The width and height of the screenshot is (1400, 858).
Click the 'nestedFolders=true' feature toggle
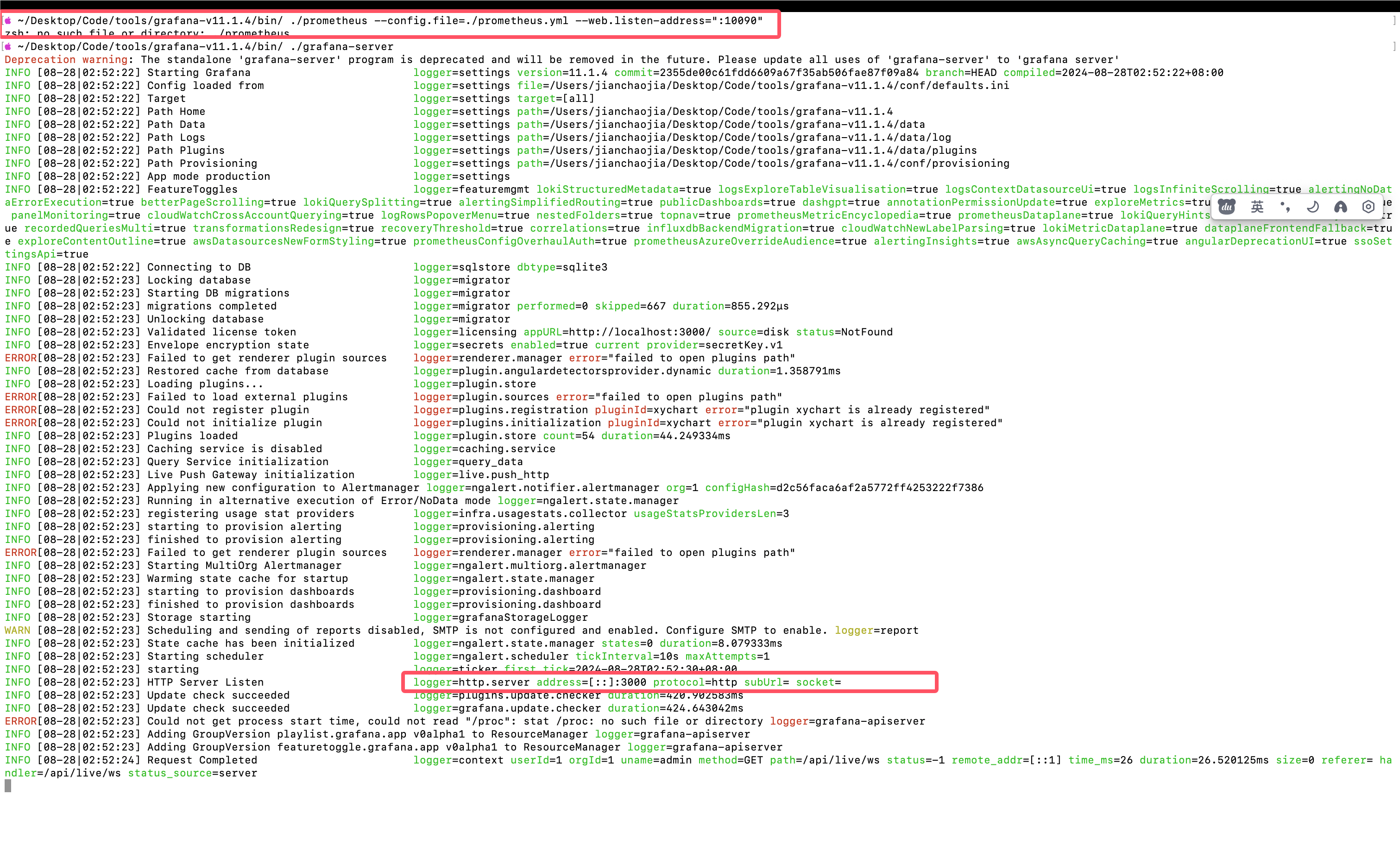pos(594,216)
